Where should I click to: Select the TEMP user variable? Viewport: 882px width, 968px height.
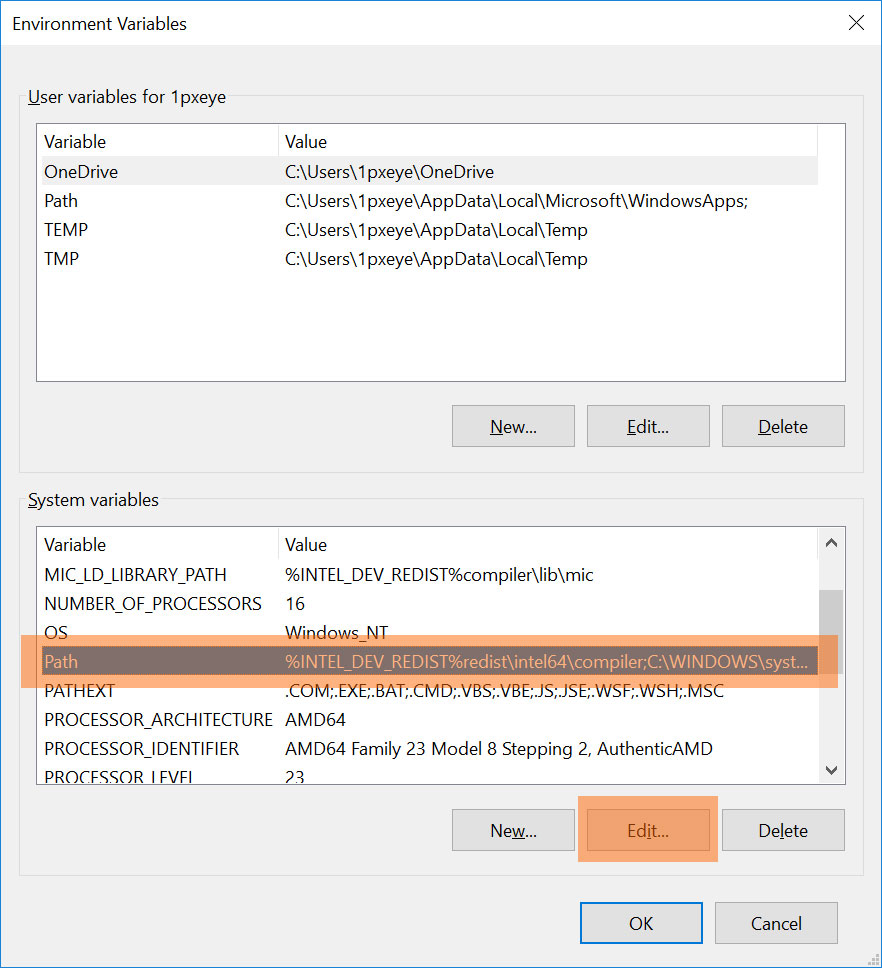[x=66, y=230]
